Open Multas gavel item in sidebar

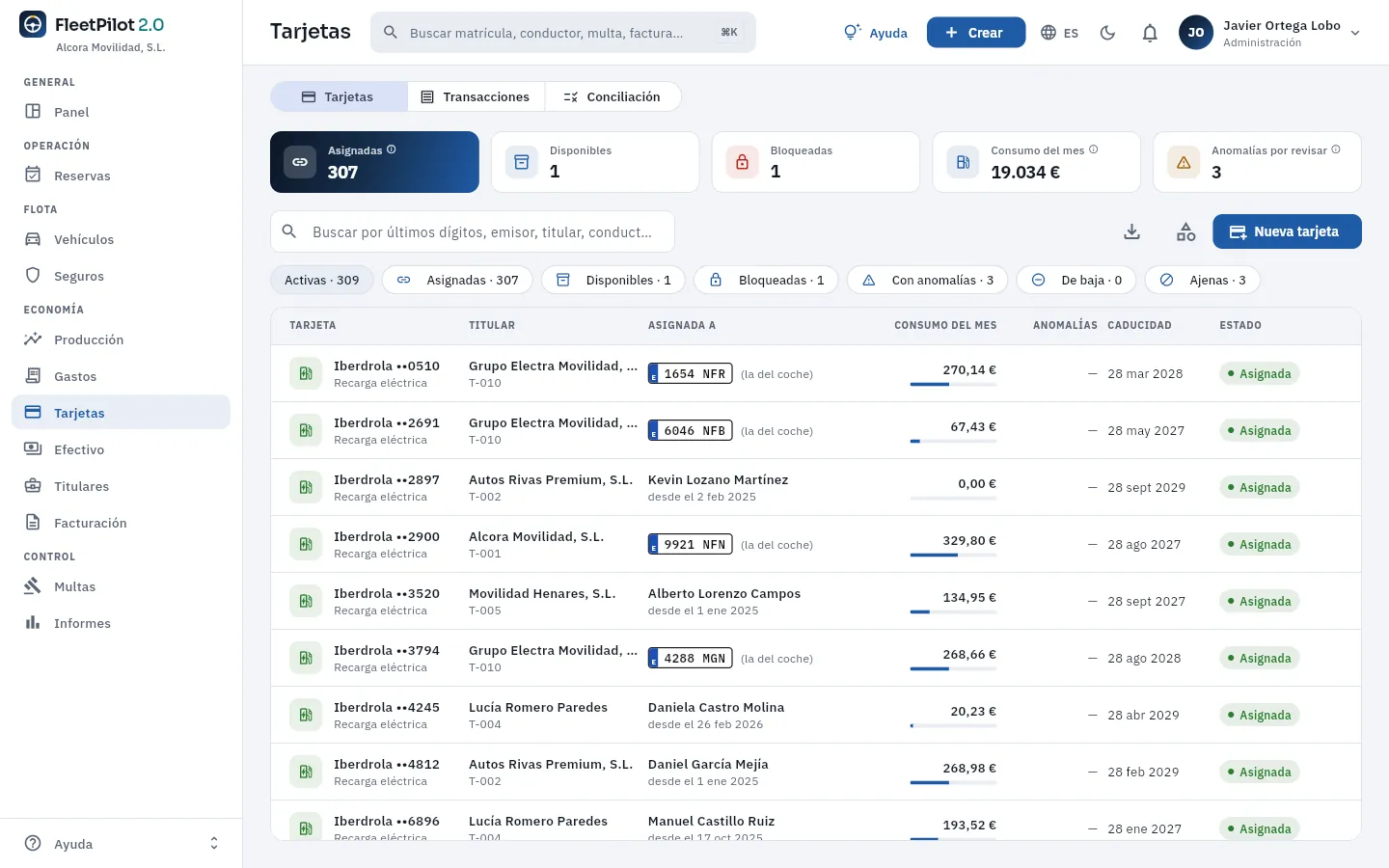[121, 586]
